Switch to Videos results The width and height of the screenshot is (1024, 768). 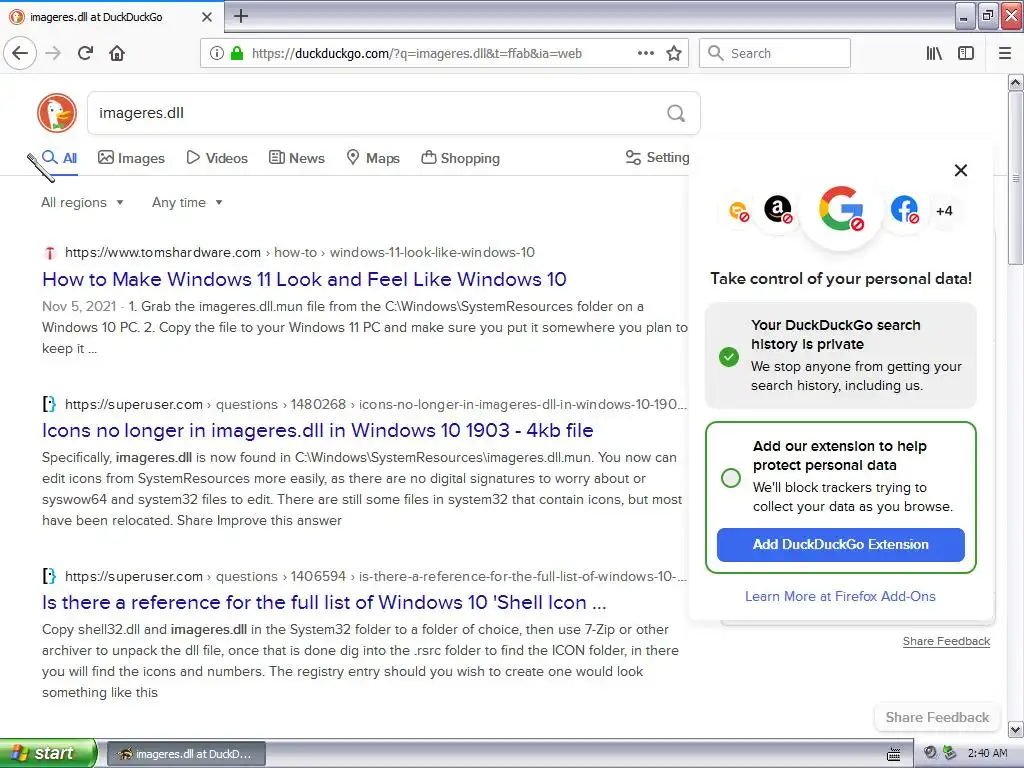(217, 157)
